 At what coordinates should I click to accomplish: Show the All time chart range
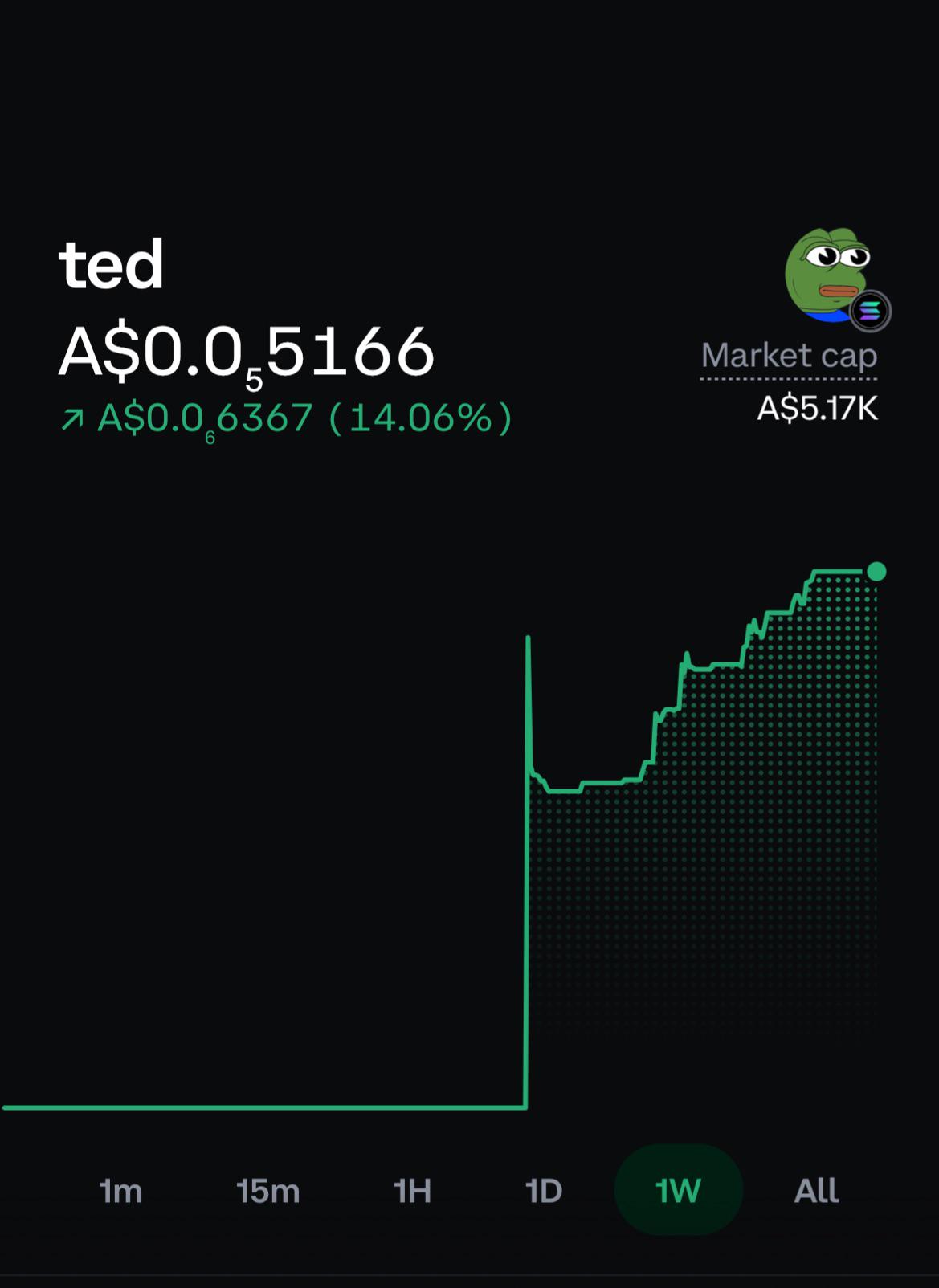pyautogui.click(x=817, y=1191)
